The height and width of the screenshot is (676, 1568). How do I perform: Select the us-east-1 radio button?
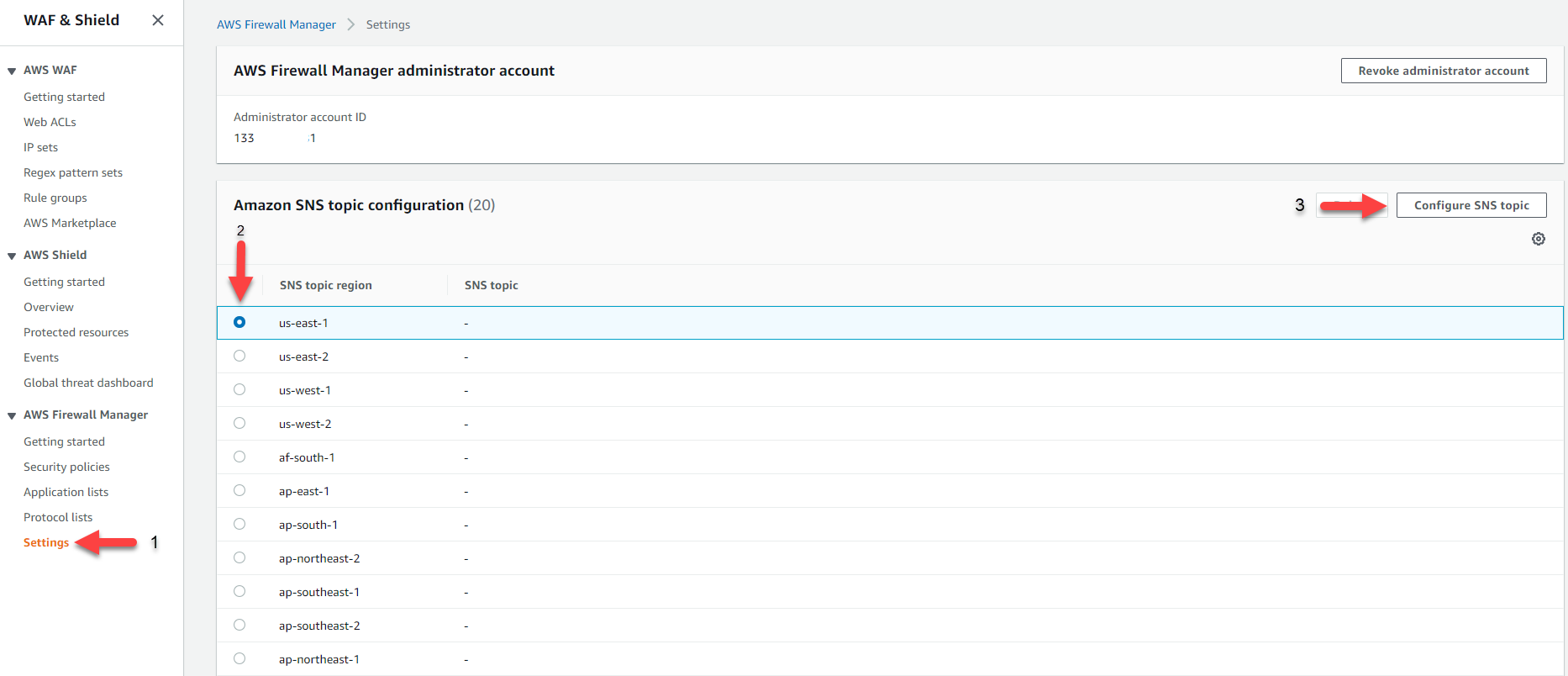pyautogui.click(x=239, y=322)
